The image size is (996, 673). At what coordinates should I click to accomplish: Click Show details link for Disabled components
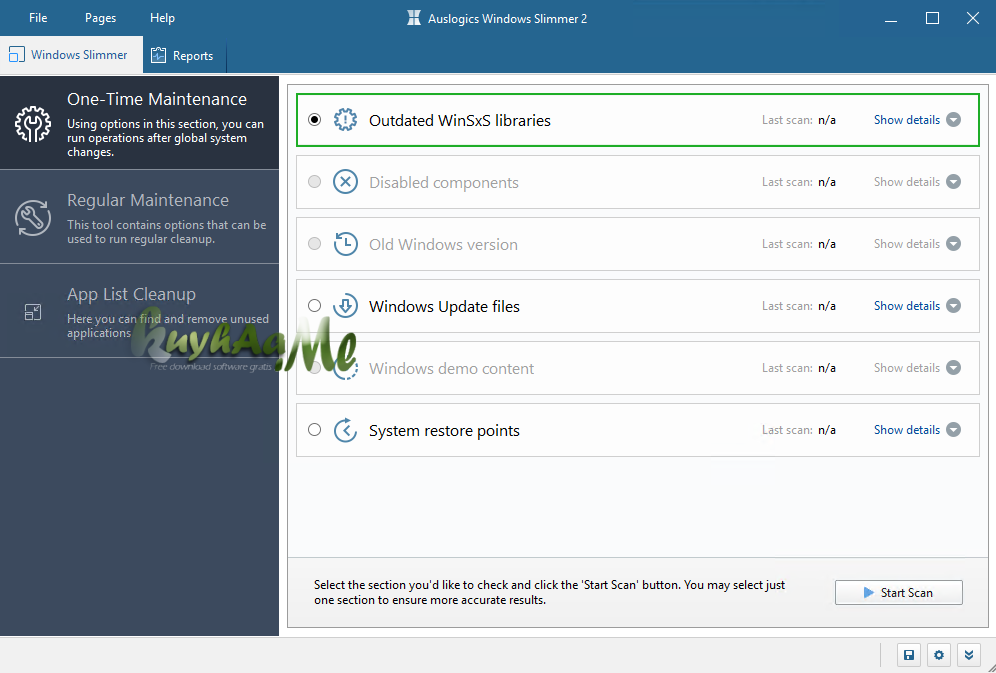pyautogui.click(x=906, y=182)
